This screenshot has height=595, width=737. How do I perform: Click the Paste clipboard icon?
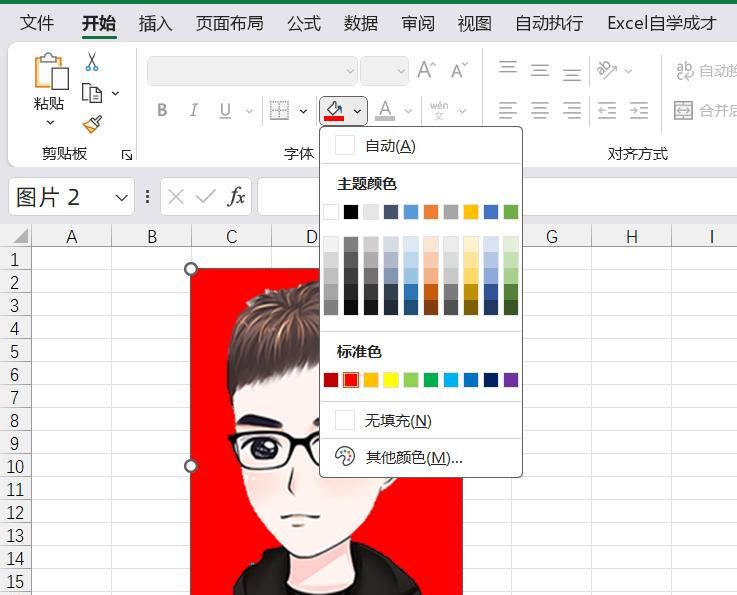pyautogui.click(x=49, y=74)
